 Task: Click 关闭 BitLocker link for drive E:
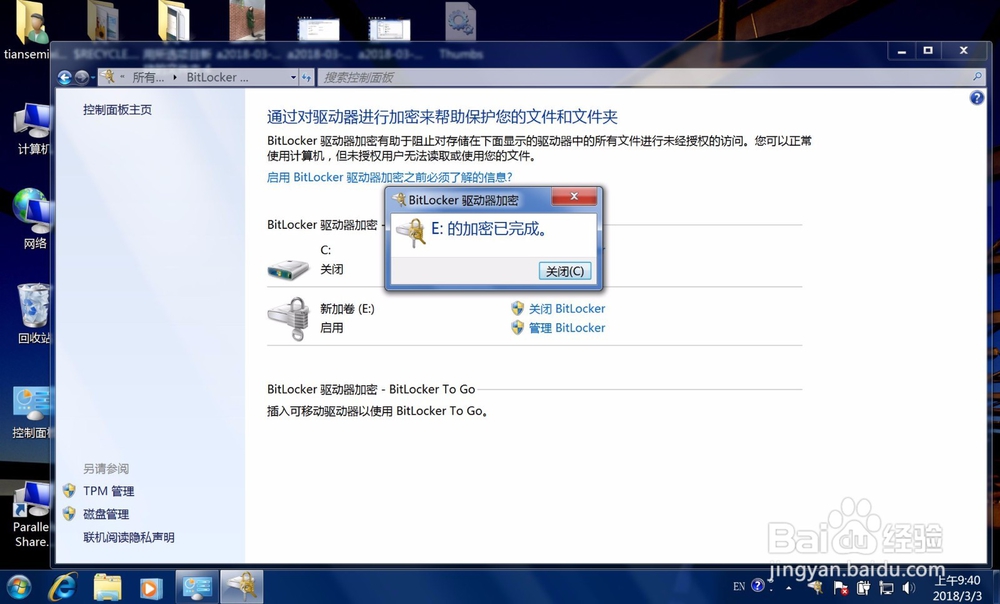tap(566, 309)
